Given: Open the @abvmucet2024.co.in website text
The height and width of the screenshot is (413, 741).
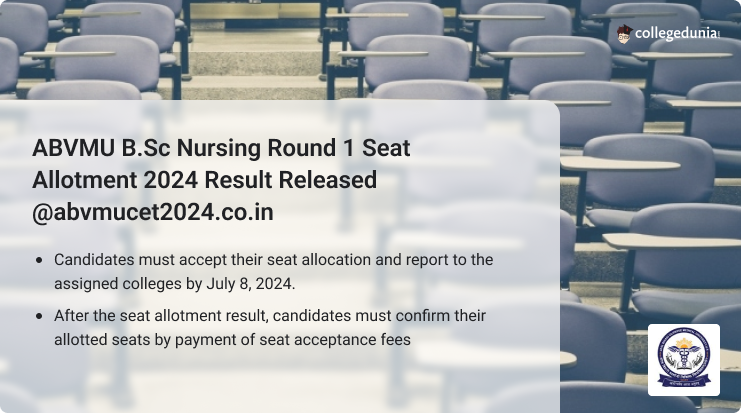Looking at the screenshot, I should pos(153,212).
